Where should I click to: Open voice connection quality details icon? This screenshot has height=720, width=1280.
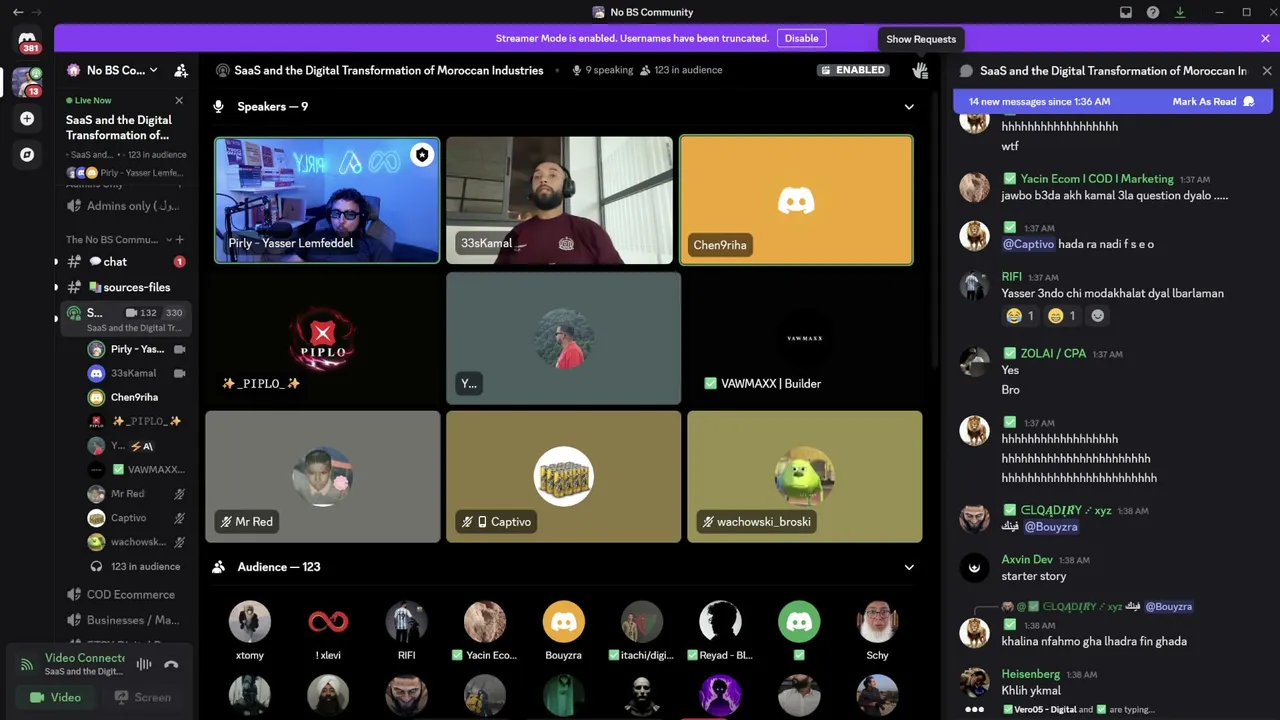pos(27,664)
